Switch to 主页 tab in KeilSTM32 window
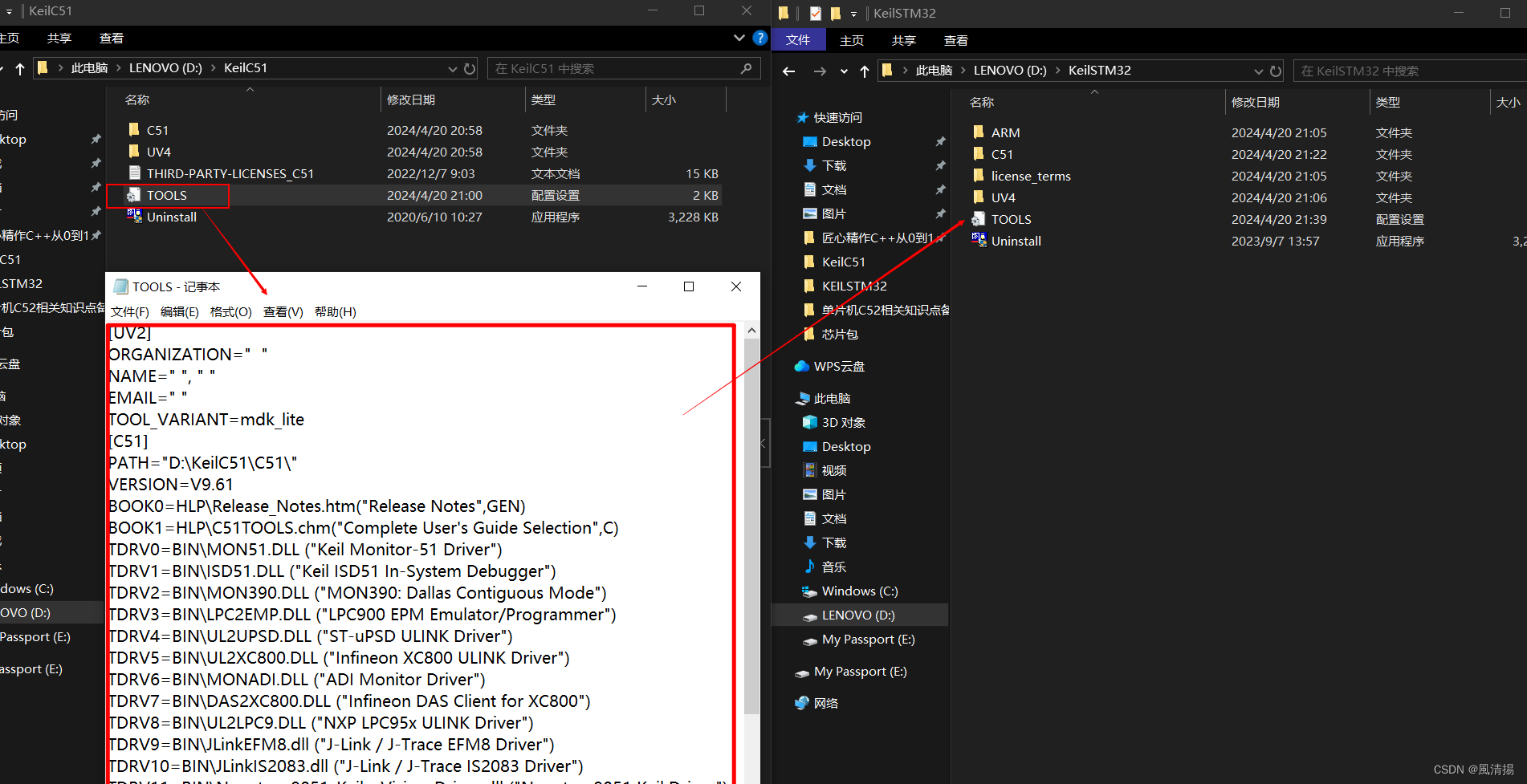This screenshot has width=1527, height=784. (x=852, y=40)
